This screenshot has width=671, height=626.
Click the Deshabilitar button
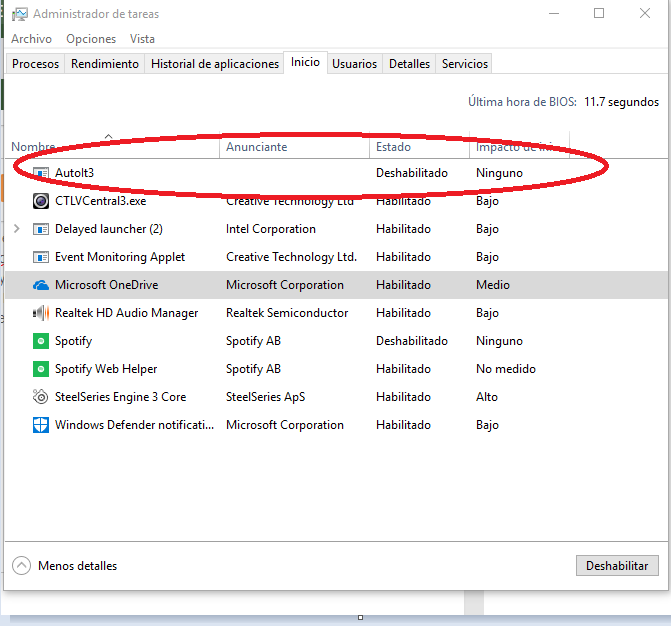tap(617, 566)
